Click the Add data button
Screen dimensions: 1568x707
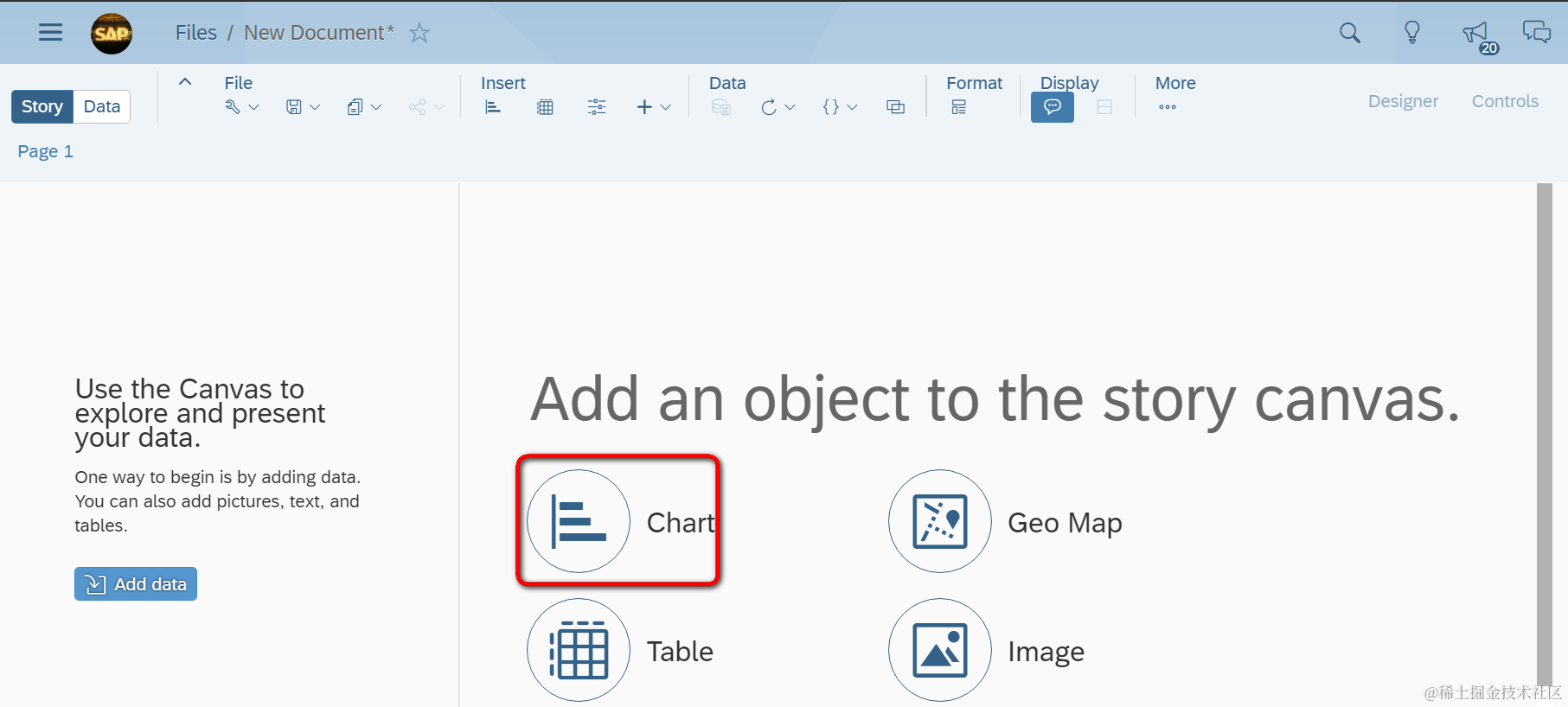pyautogui.click(x=136, y=584)
